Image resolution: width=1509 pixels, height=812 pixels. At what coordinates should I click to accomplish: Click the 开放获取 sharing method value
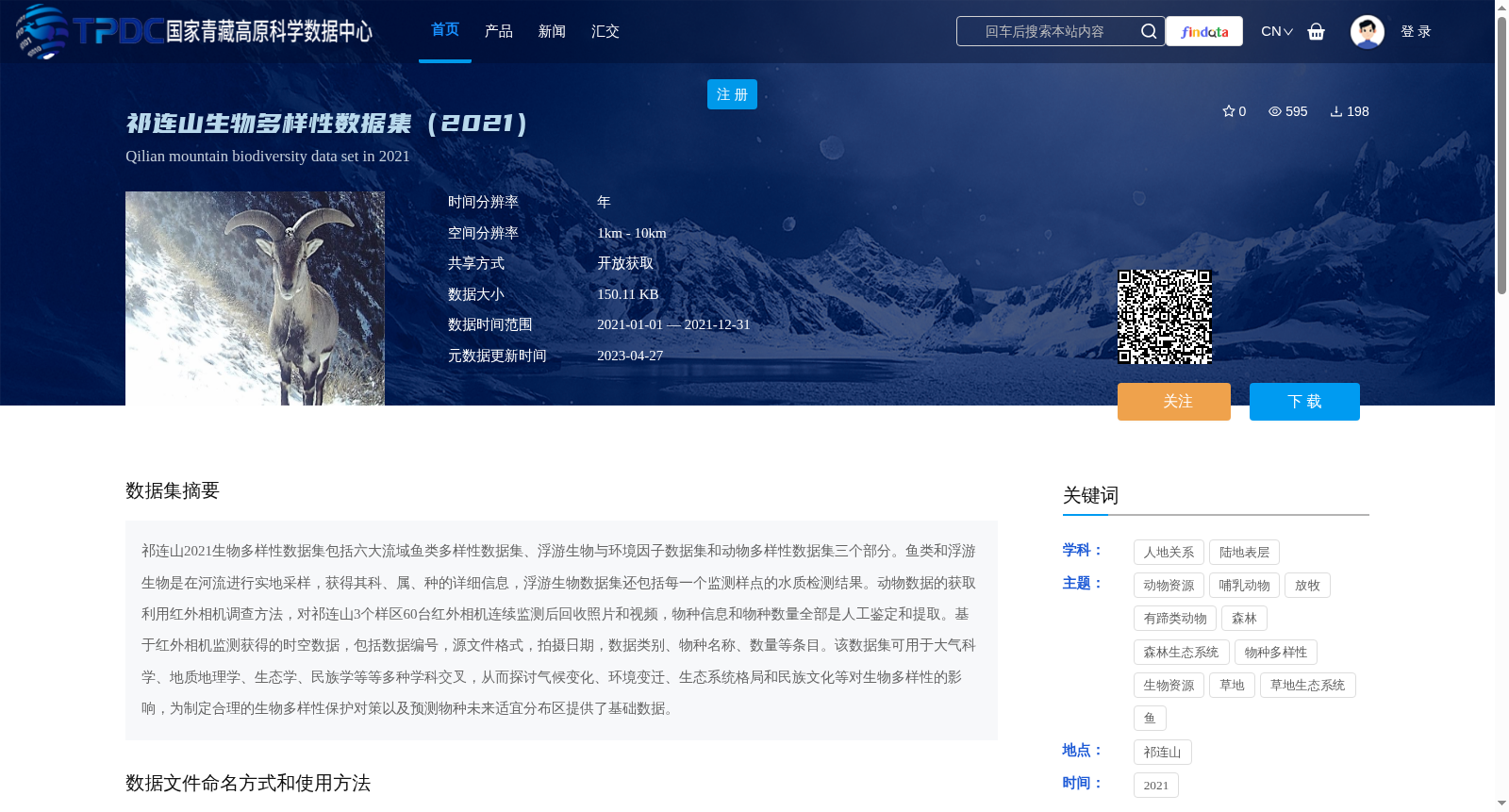625,264
